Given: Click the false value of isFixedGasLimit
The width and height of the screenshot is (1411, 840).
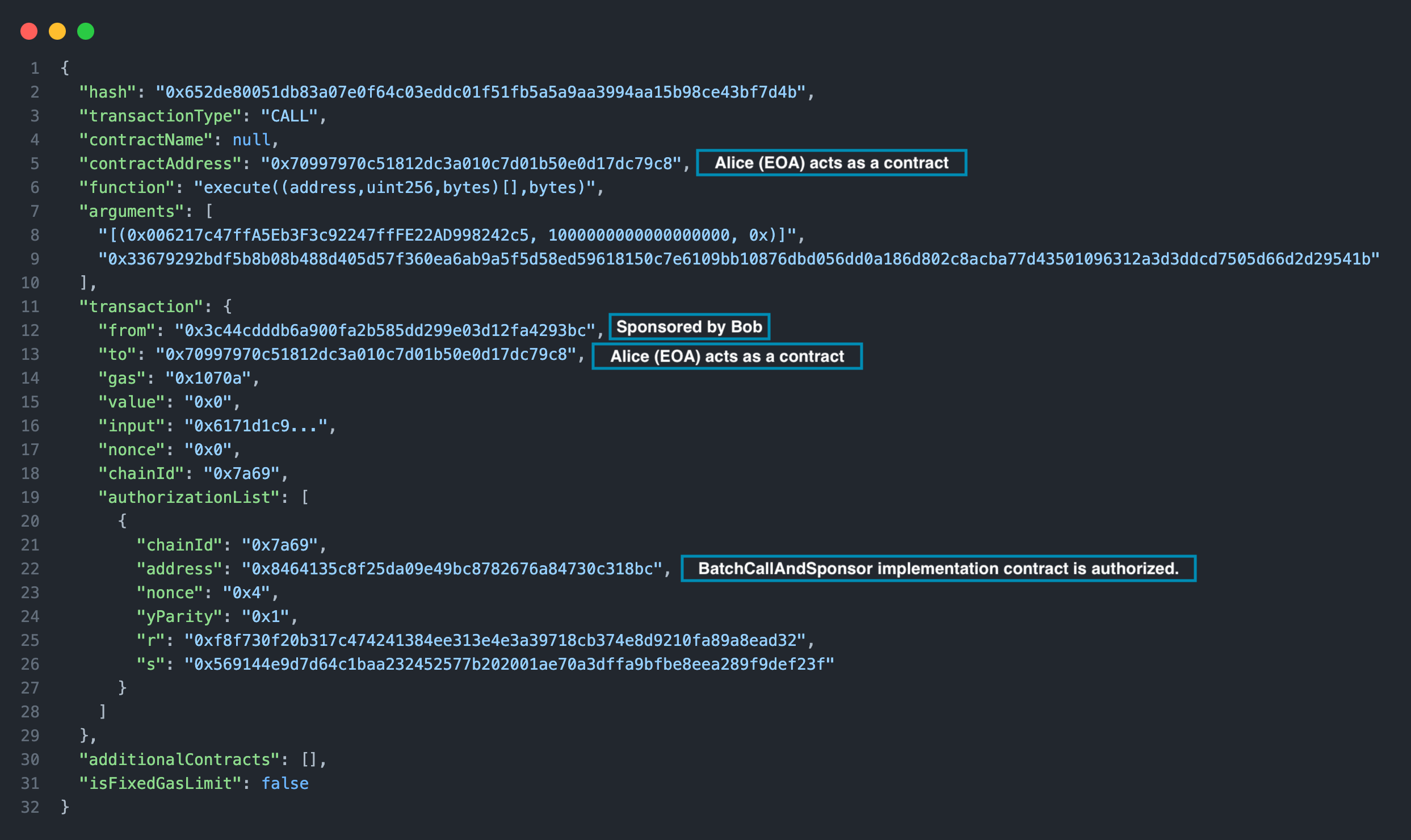Looking at the screenshot, I should [x=285, y=784].
